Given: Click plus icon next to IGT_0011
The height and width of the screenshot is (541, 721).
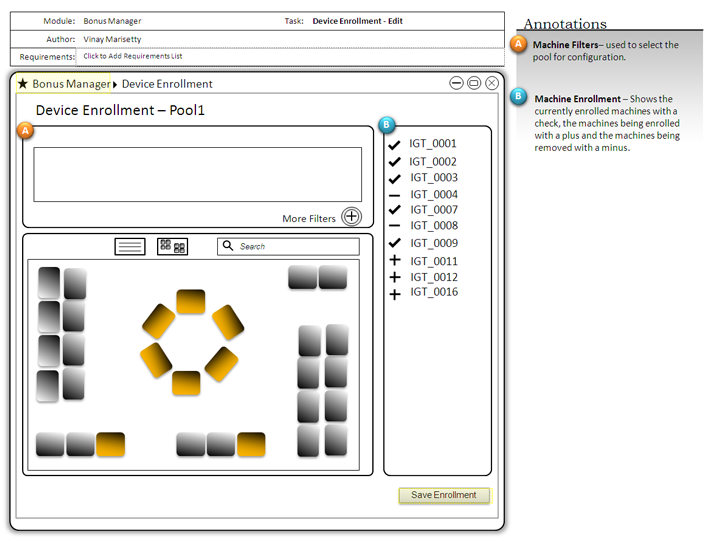Looking at the screenshot, I should tap(395, 260).
